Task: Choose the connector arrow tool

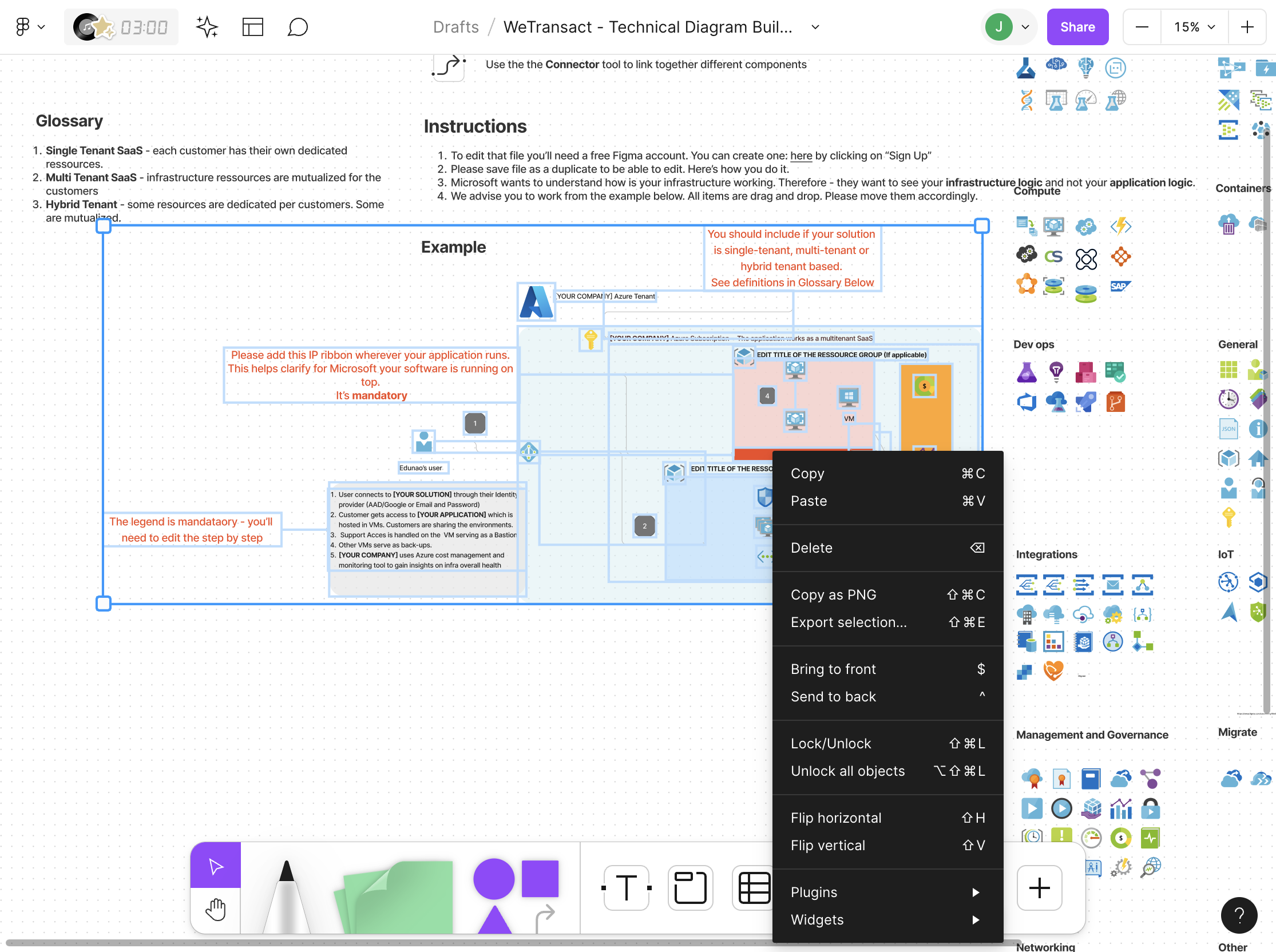Action: [x=545, y=919]
